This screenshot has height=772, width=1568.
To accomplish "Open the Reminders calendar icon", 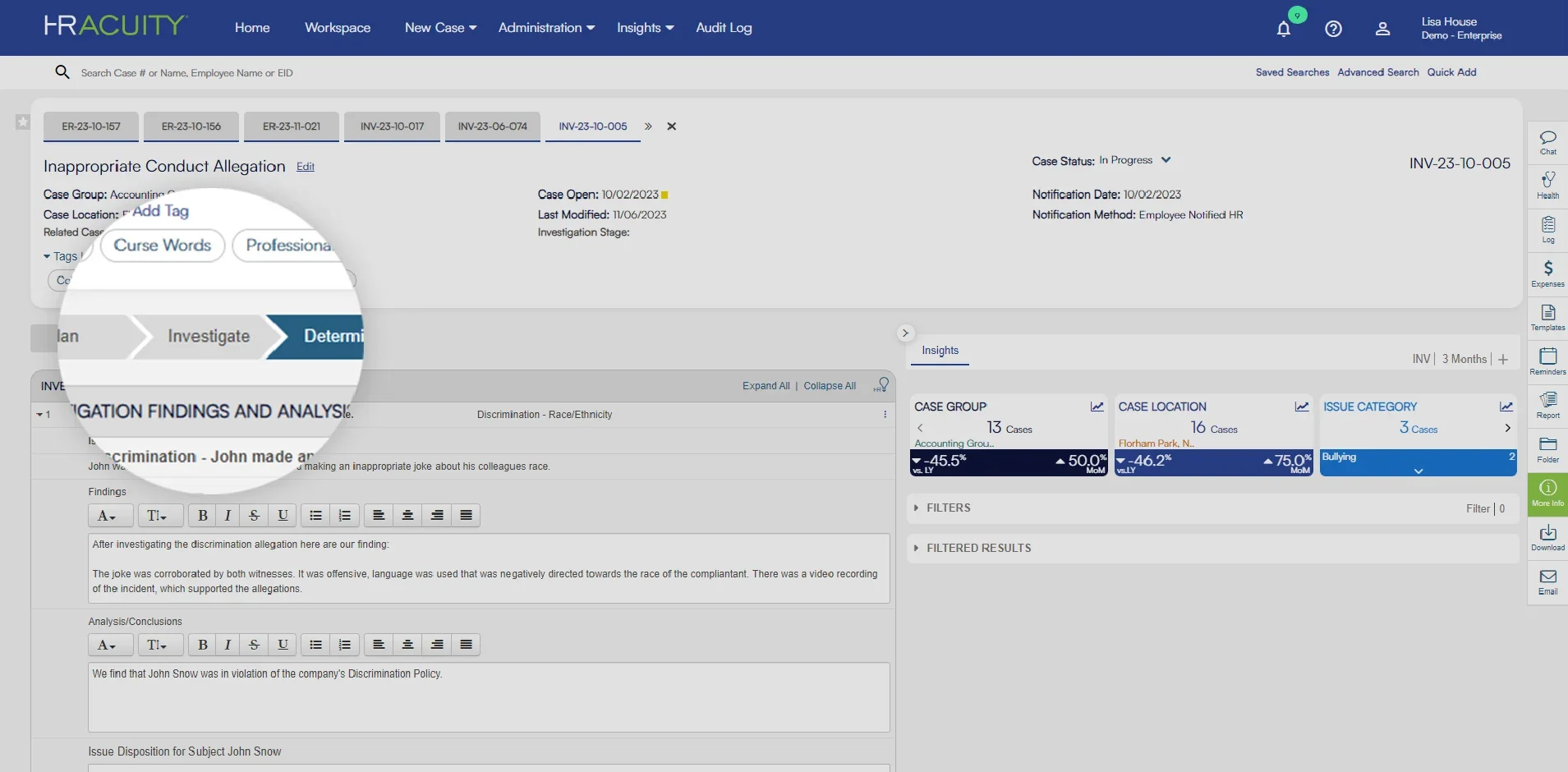I will coord(1548,362).
